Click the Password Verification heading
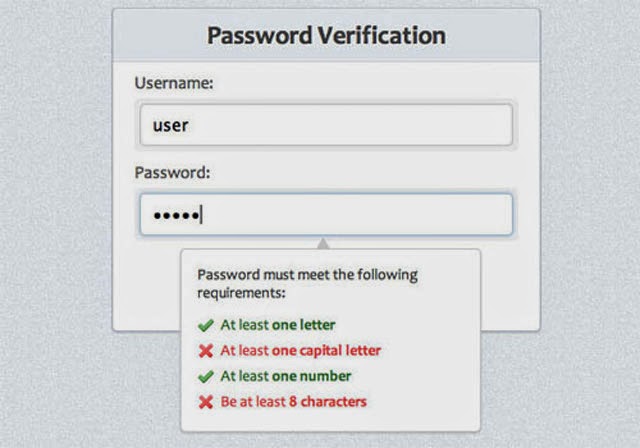 [x=327, y=35]
